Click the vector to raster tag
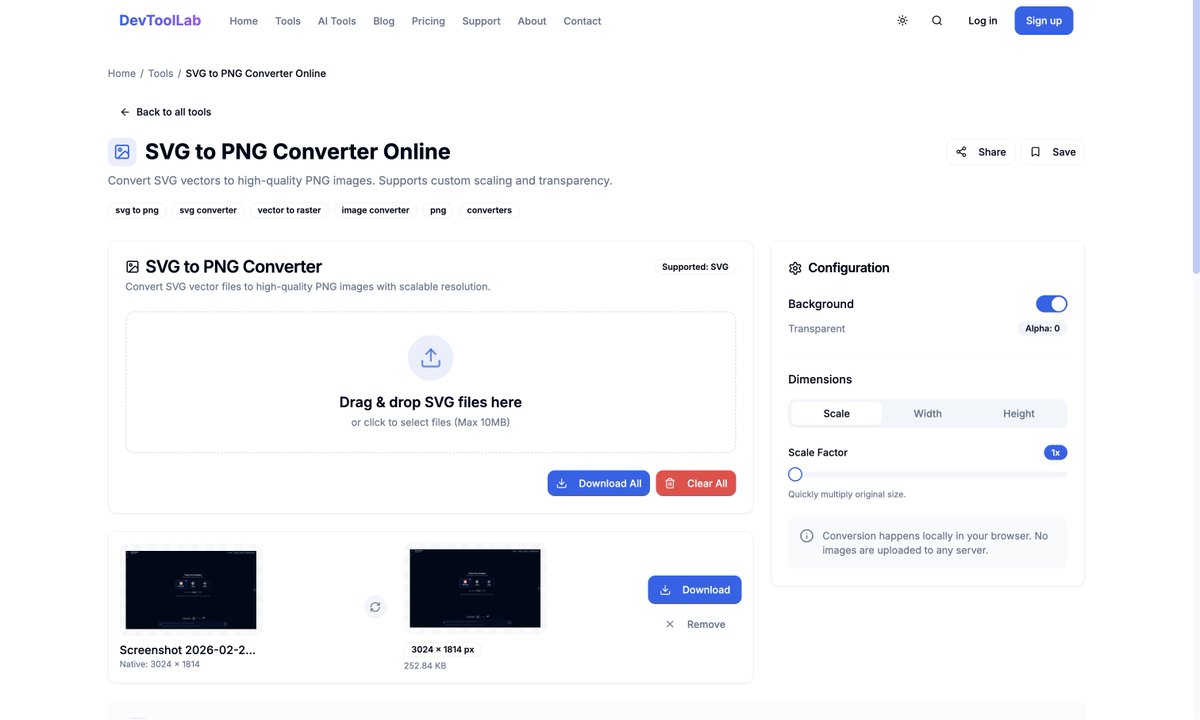The width and height of the screenshot is (1200, 720). (x=289, y=210)
